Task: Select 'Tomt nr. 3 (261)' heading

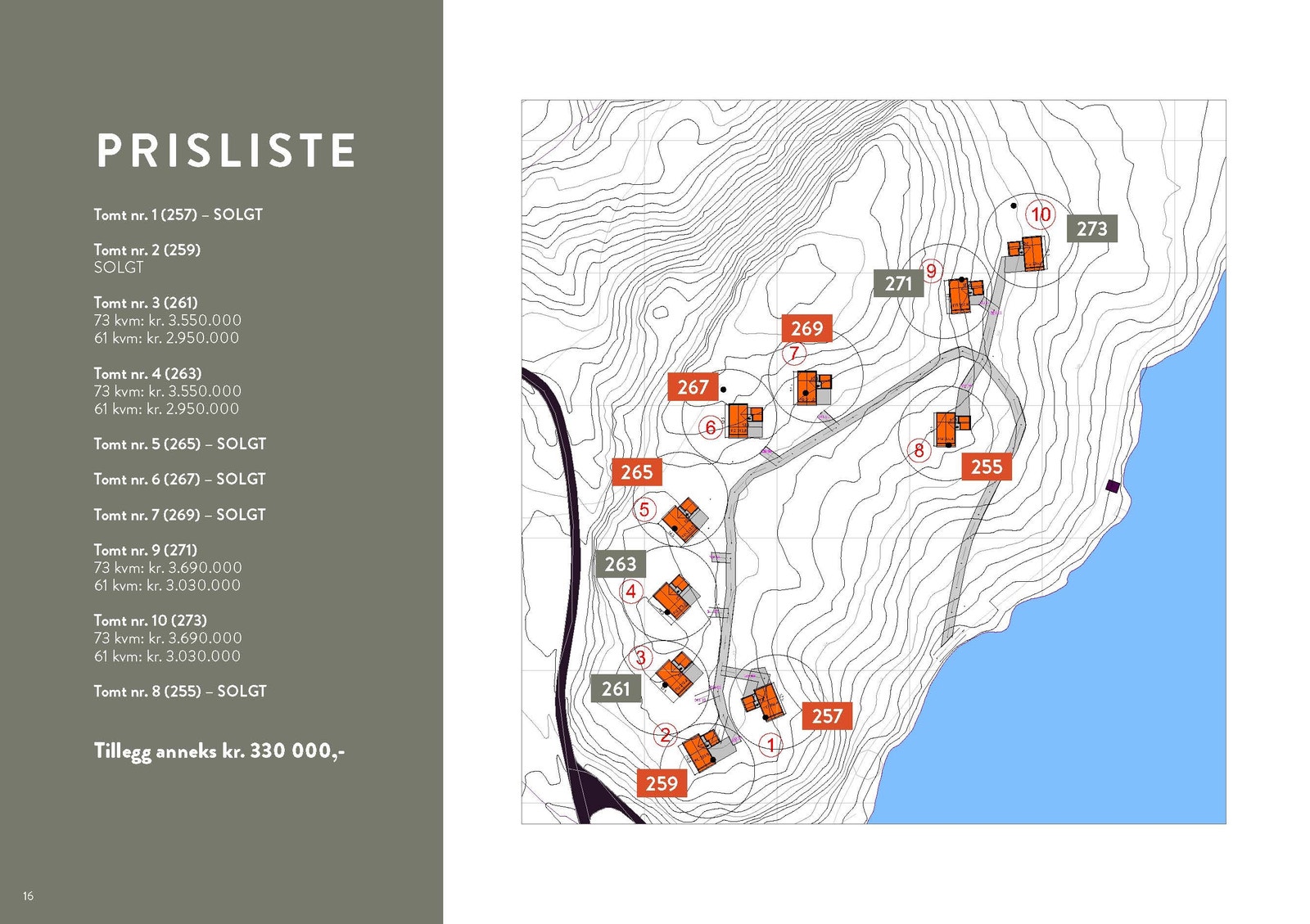Action: [x=146, y=302]
